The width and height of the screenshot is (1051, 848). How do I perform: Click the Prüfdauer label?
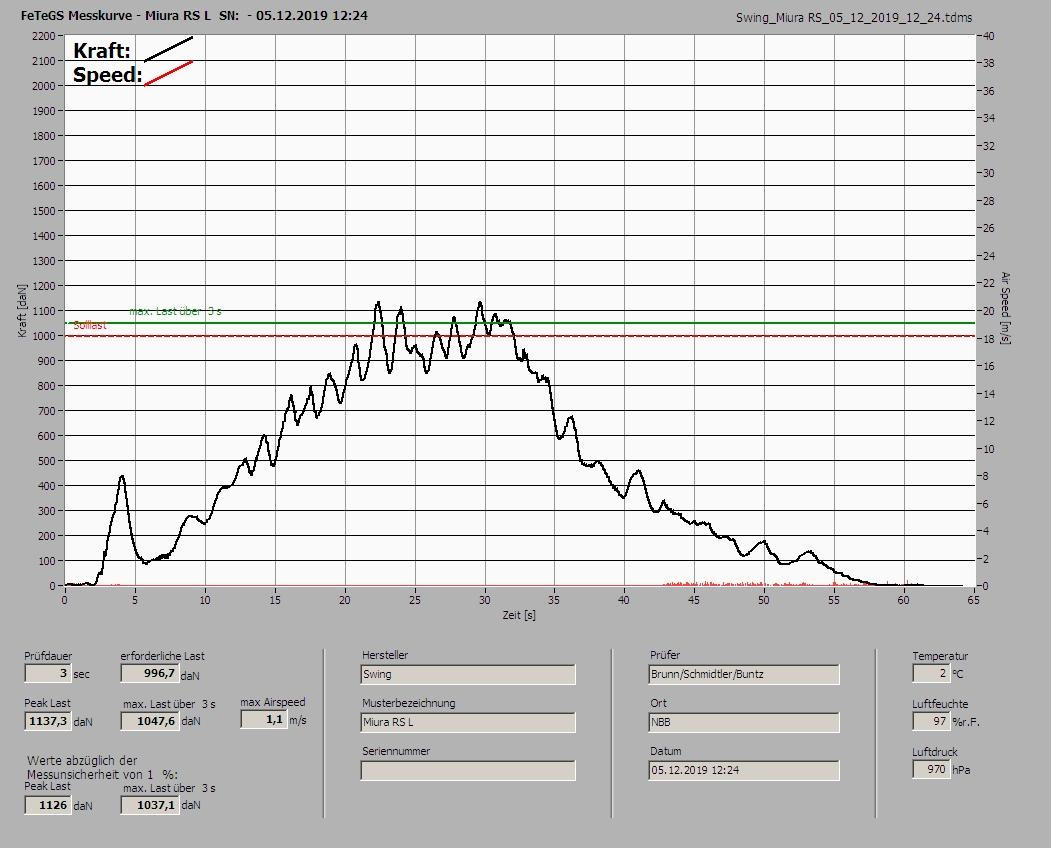click(48, 656)
